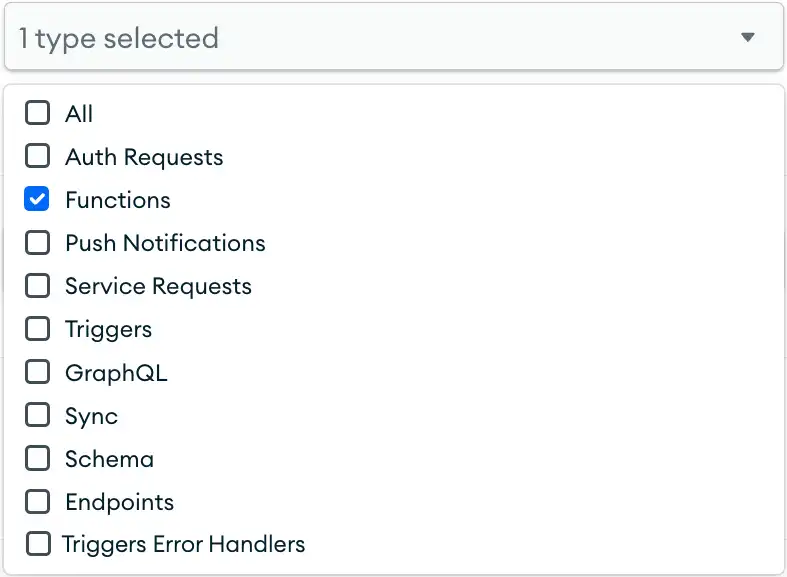Click the dropdown arrow icon
Image resolution: width=787 pixels, height=577 pixels.
(x=748, y=38)
